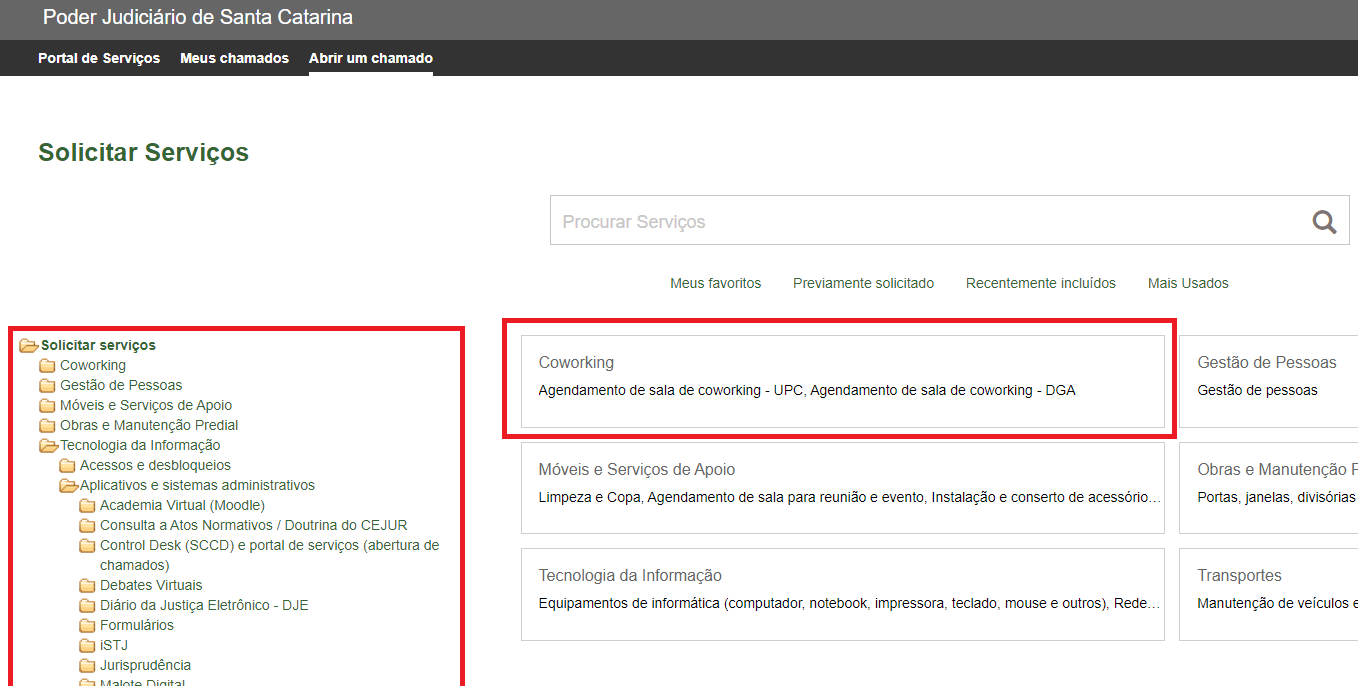Select Gestão de Pessoas in the tree
The width and height of the screenshot is (1358, 686).
121,385
